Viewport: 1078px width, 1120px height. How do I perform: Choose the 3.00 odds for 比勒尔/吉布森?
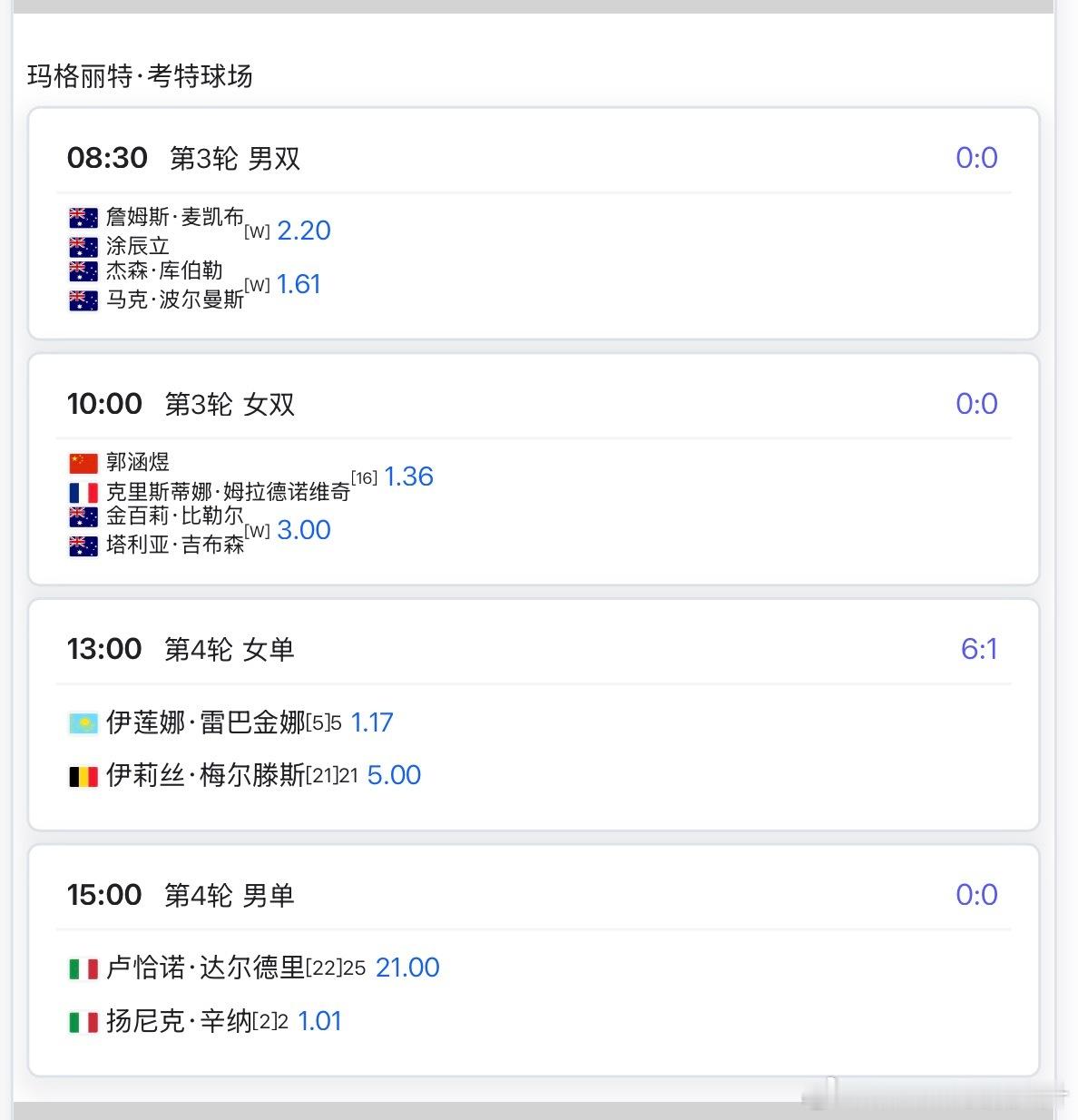[x=304, y=530]
